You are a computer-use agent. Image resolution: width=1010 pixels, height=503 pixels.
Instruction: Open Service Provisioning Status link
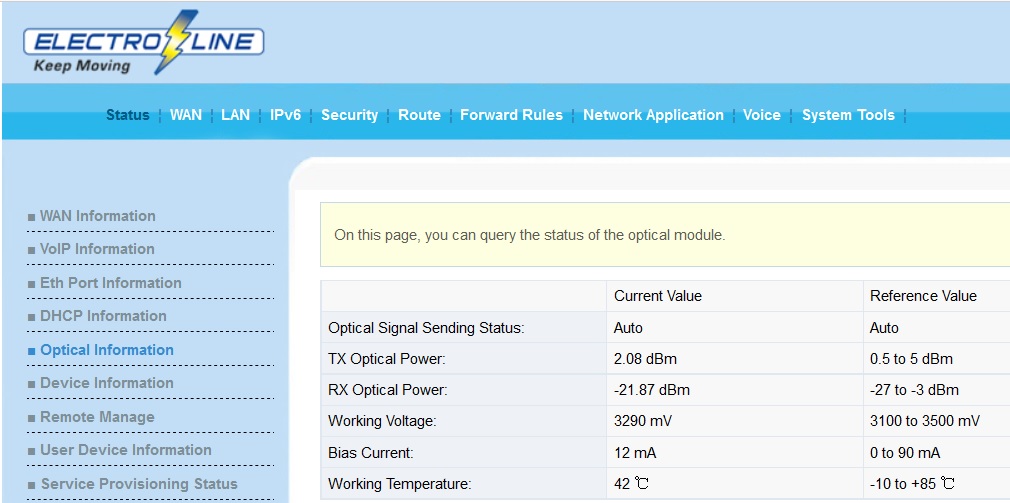[138, 484]
